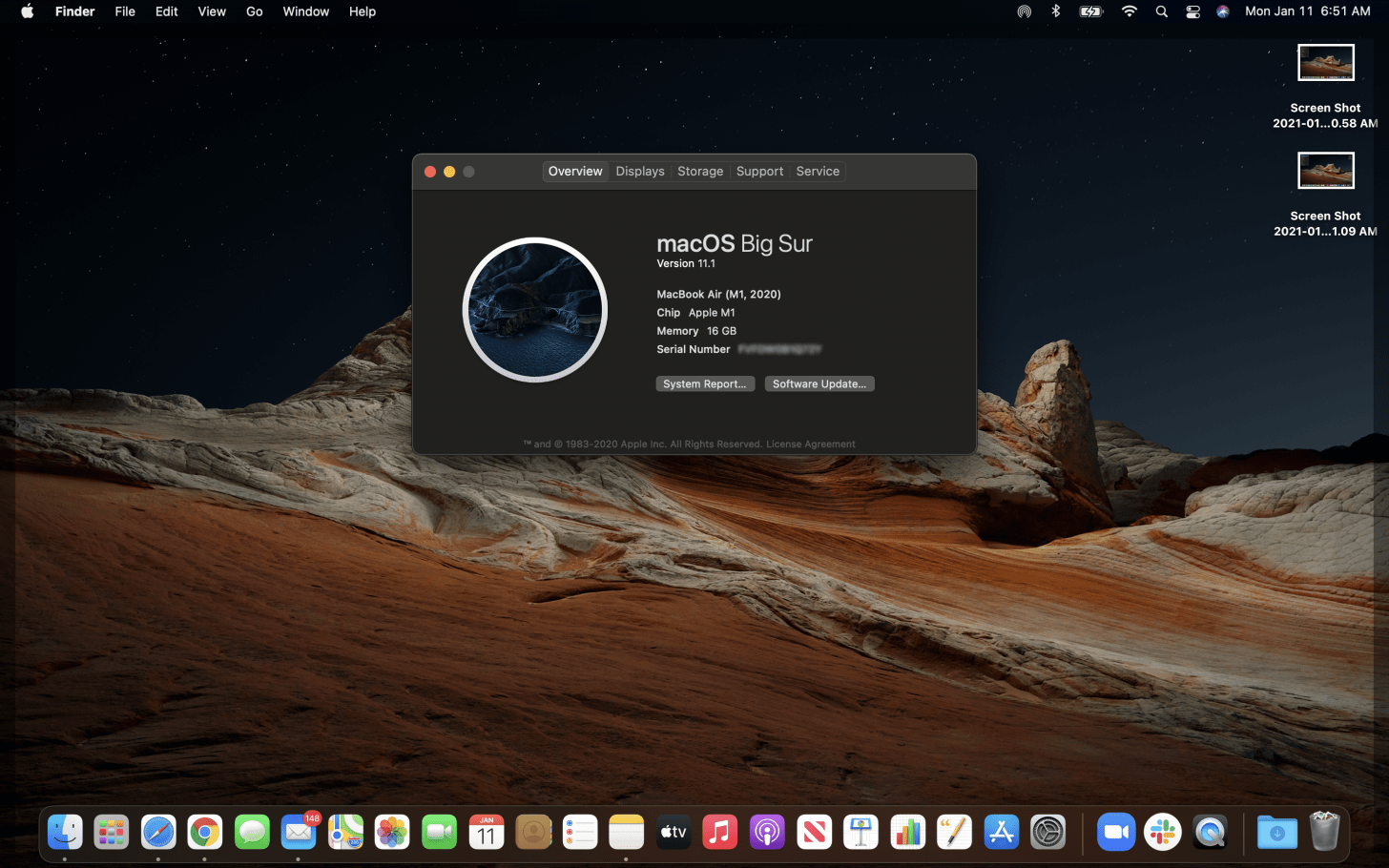Screen dimensions: 1389x868
Task: Open Spotlight search from the menu bar
Action: 1161,11
